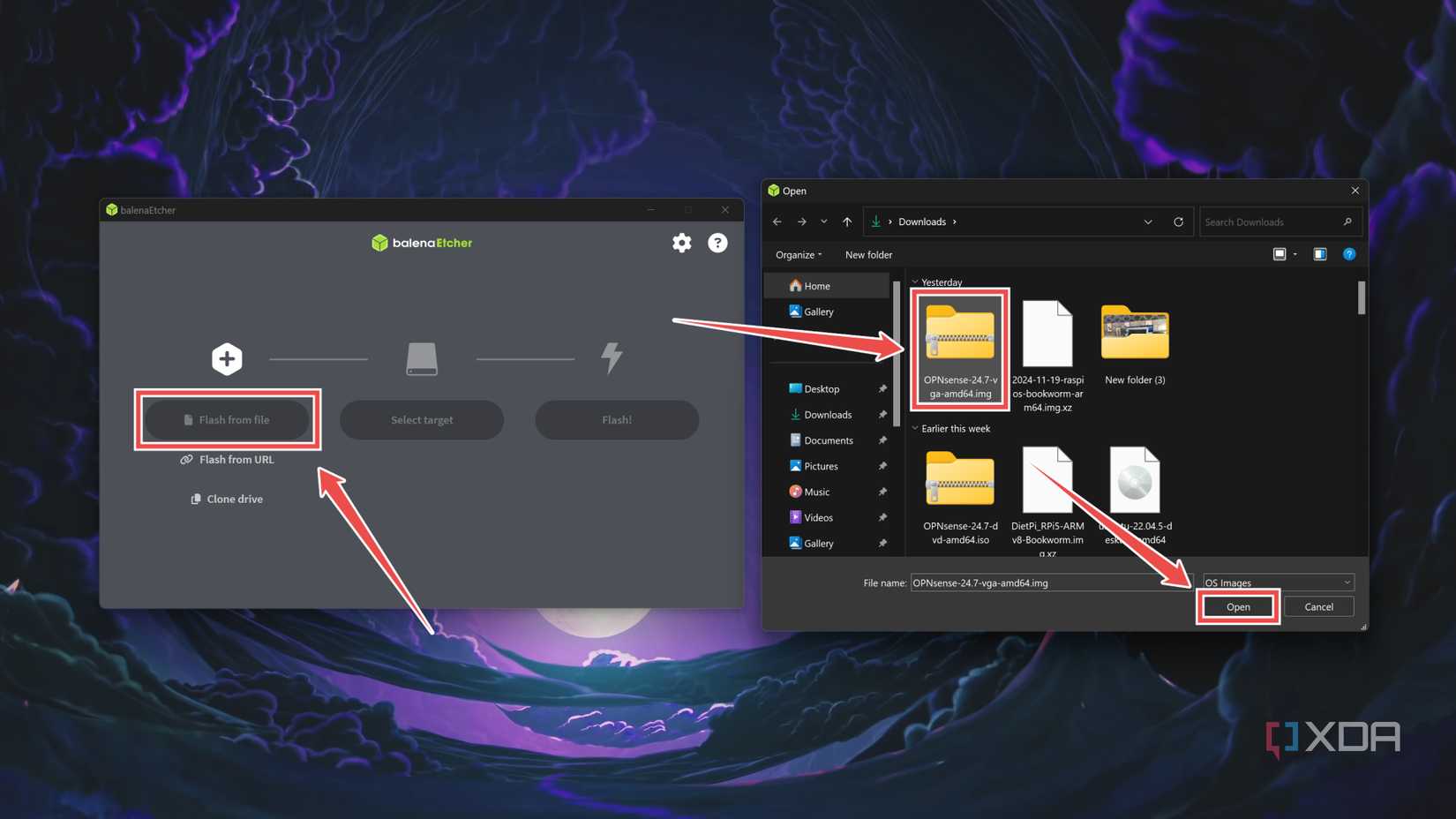
Task: Toggle the preview pane icon
Action: coord(1320,254)
